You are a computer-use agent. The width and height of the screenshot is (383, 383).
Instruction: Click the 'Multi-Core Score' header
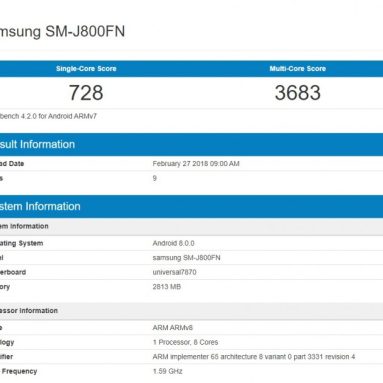298,69
